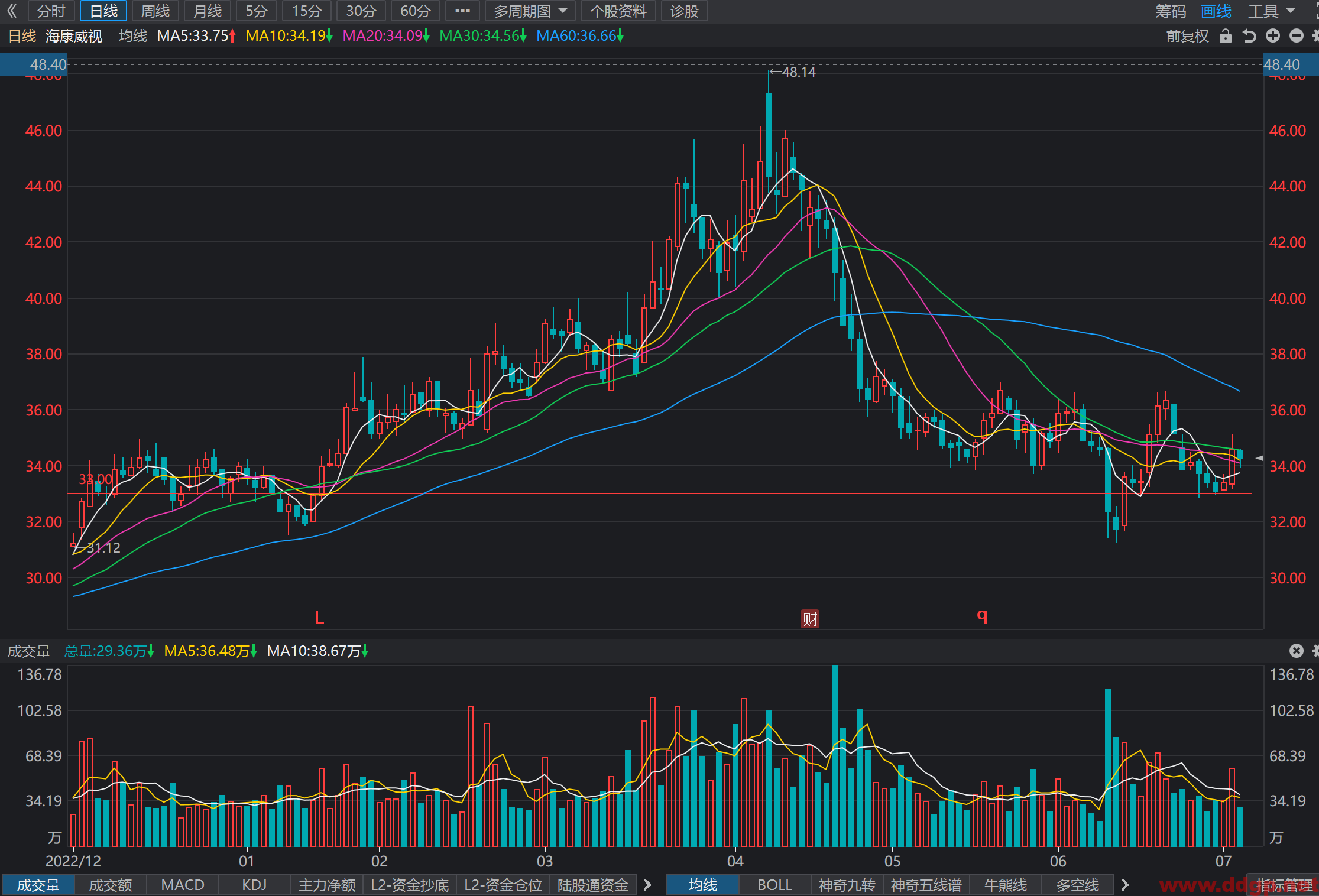This screenshot has width=1319, height=896.
Task: Click the 48.14 high price marker
Action: (793, 72)
